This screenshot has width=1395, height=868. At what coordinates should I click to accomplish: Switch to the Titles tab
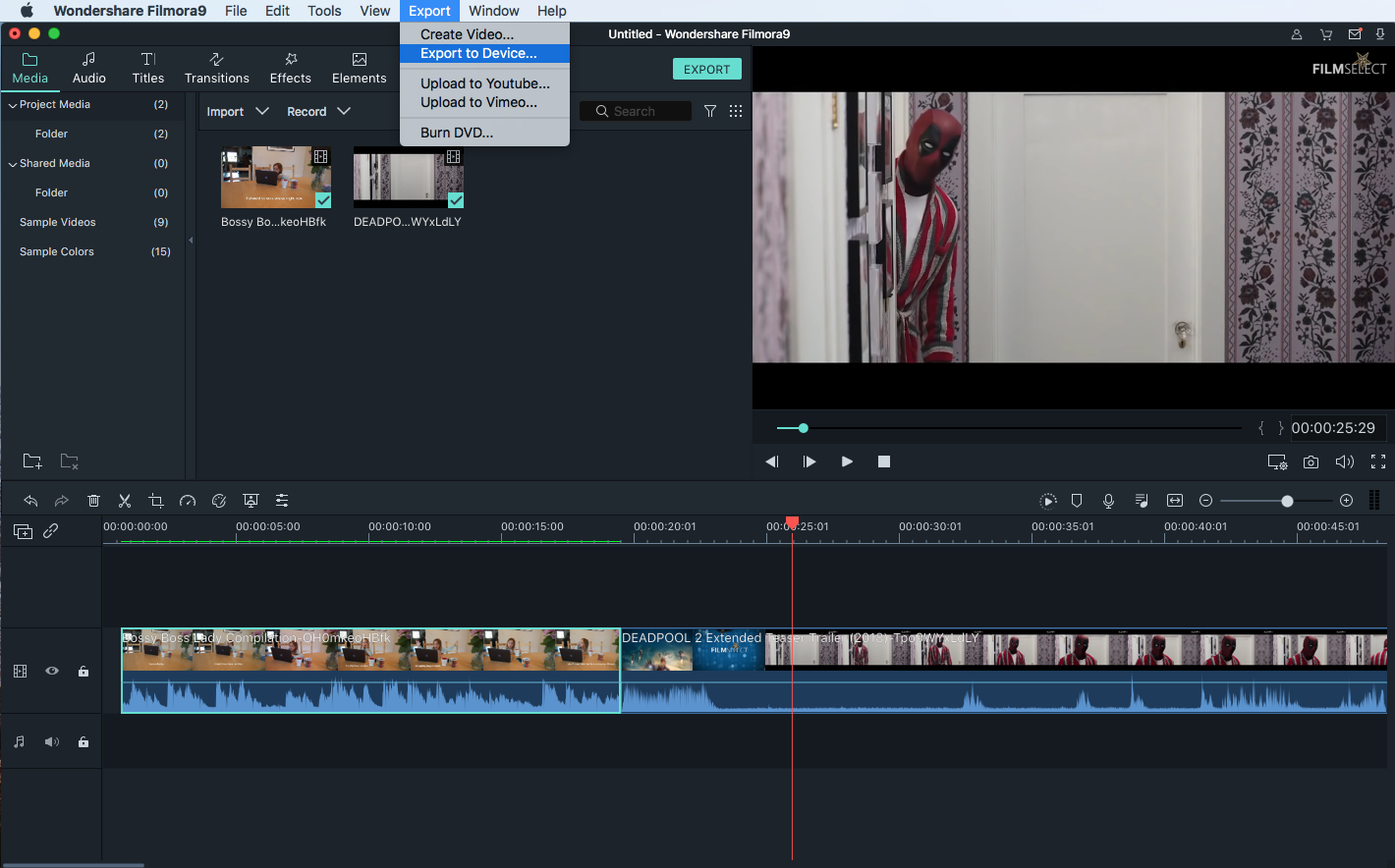click(x=148, y=69)
